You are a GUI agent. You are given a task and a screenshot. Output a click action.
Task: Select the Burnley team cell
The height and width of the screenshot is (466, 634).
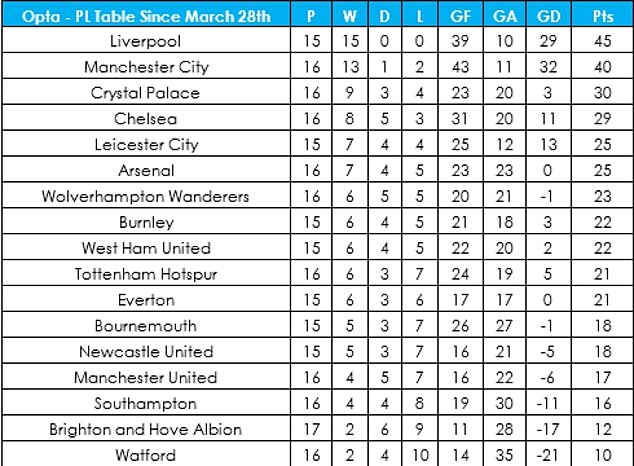[147, 222]
